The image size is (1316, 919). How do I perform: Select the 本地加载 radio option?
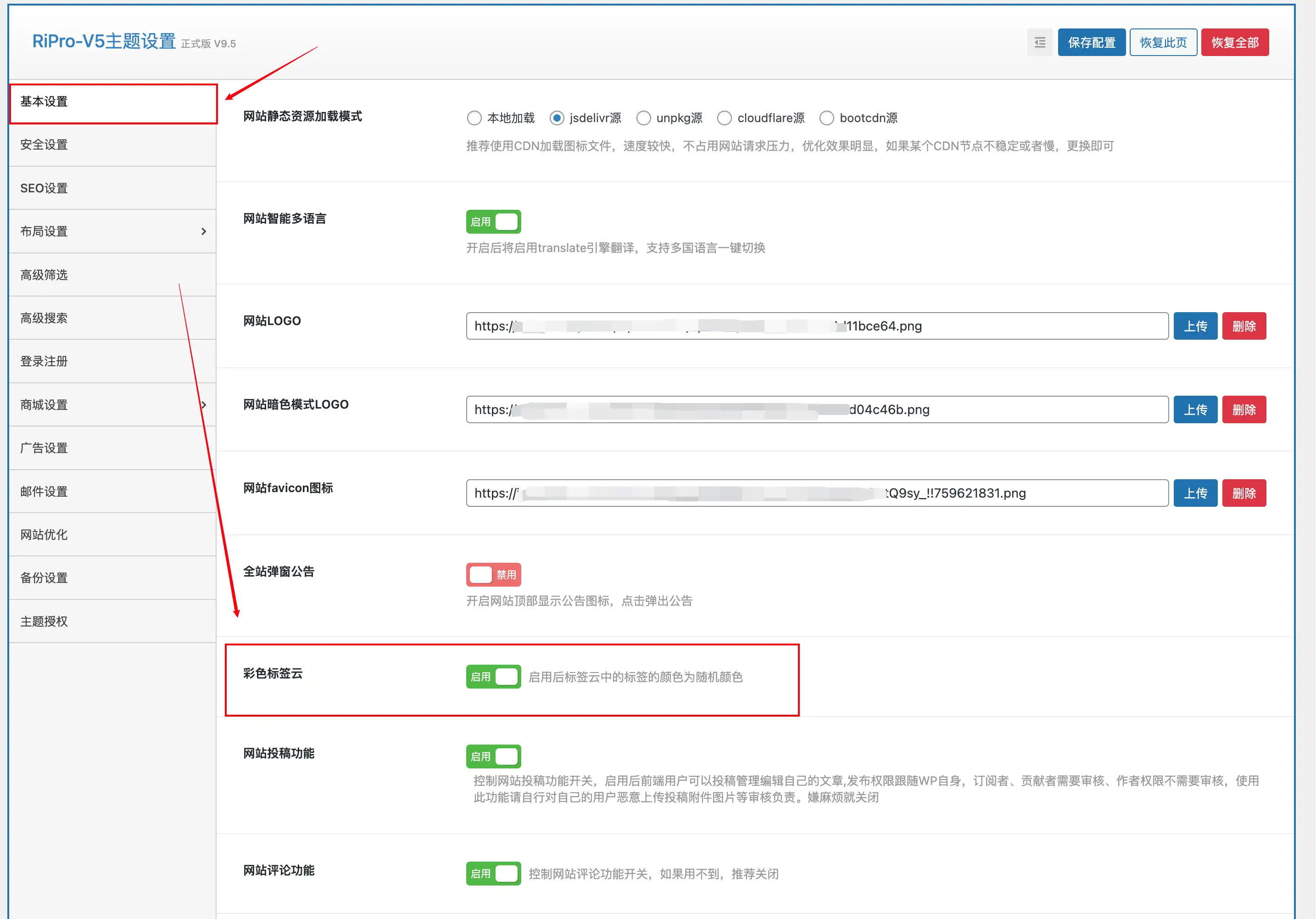coord(474,118)
